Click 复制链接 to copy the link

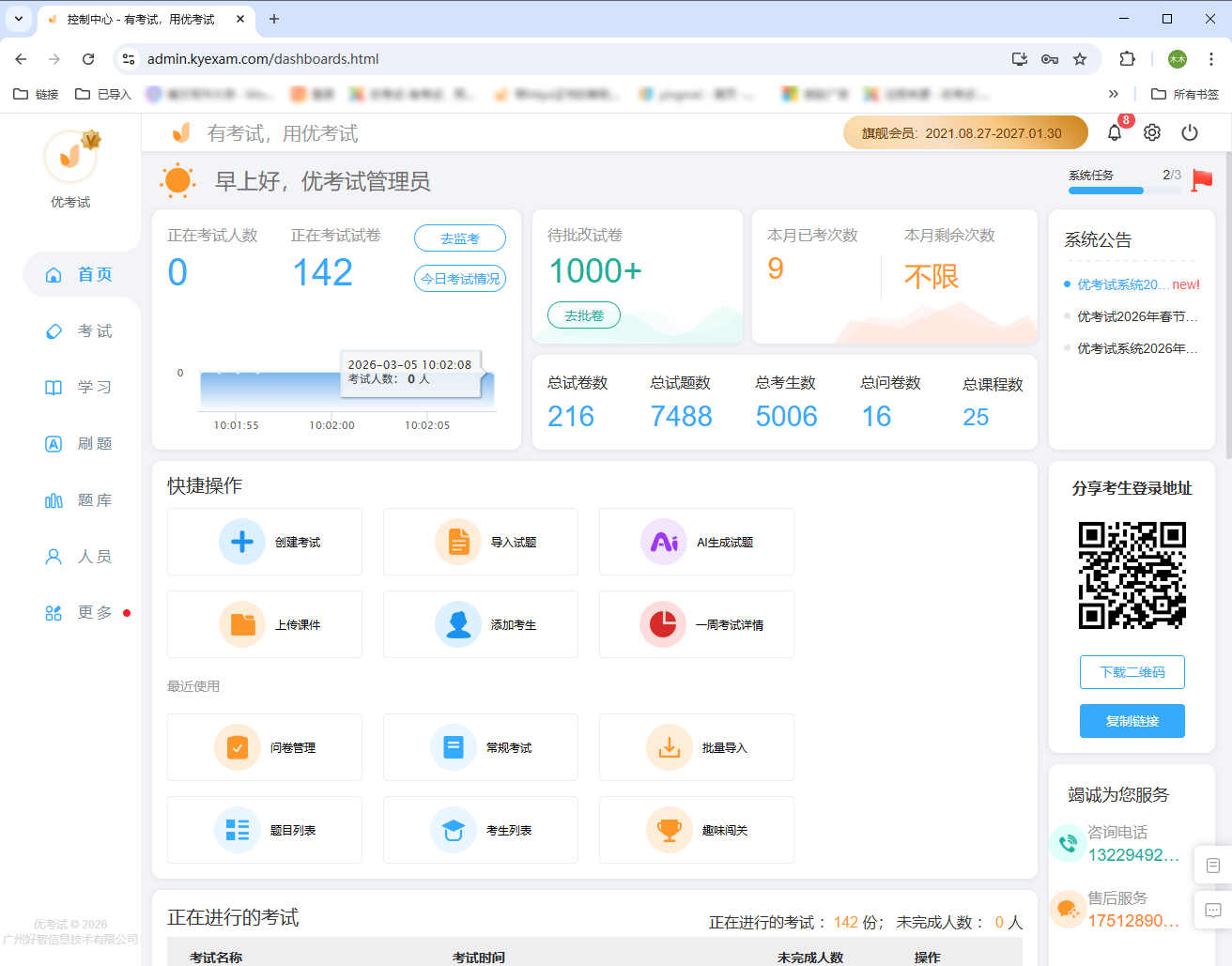point(1132,720)
